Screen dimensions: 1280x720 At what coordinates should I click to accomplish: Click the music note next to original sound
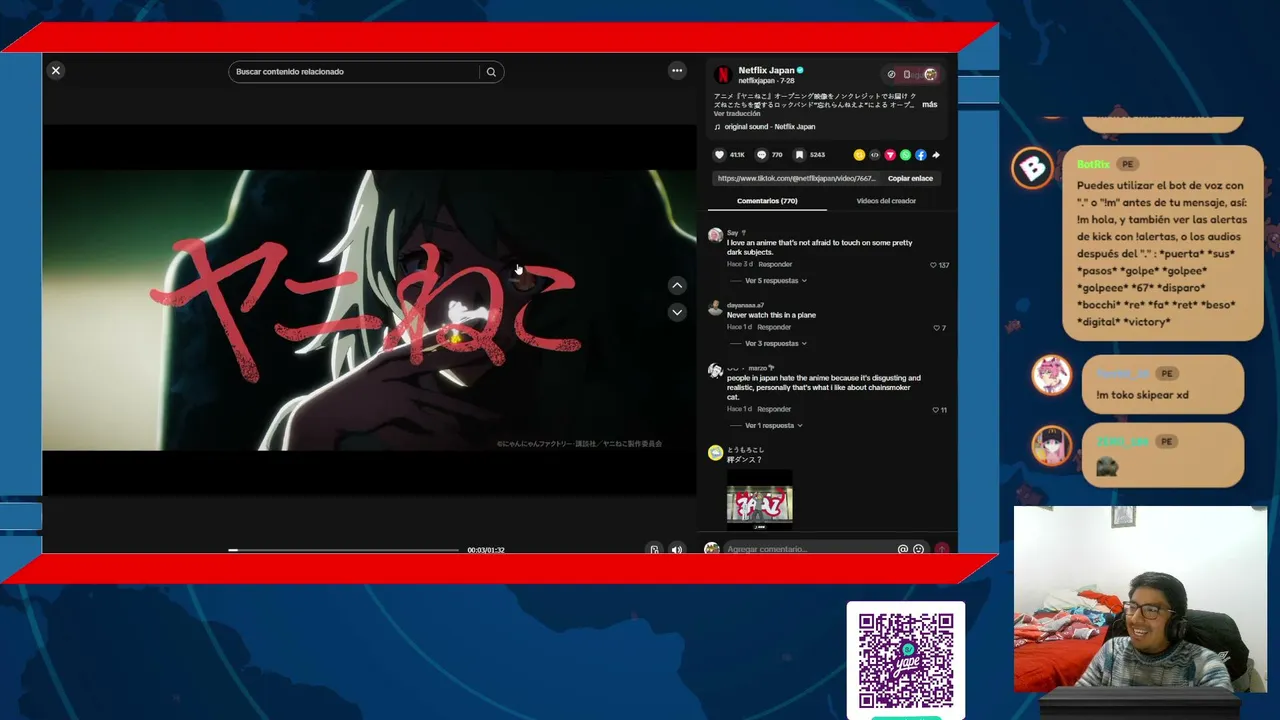click(717, 127)
